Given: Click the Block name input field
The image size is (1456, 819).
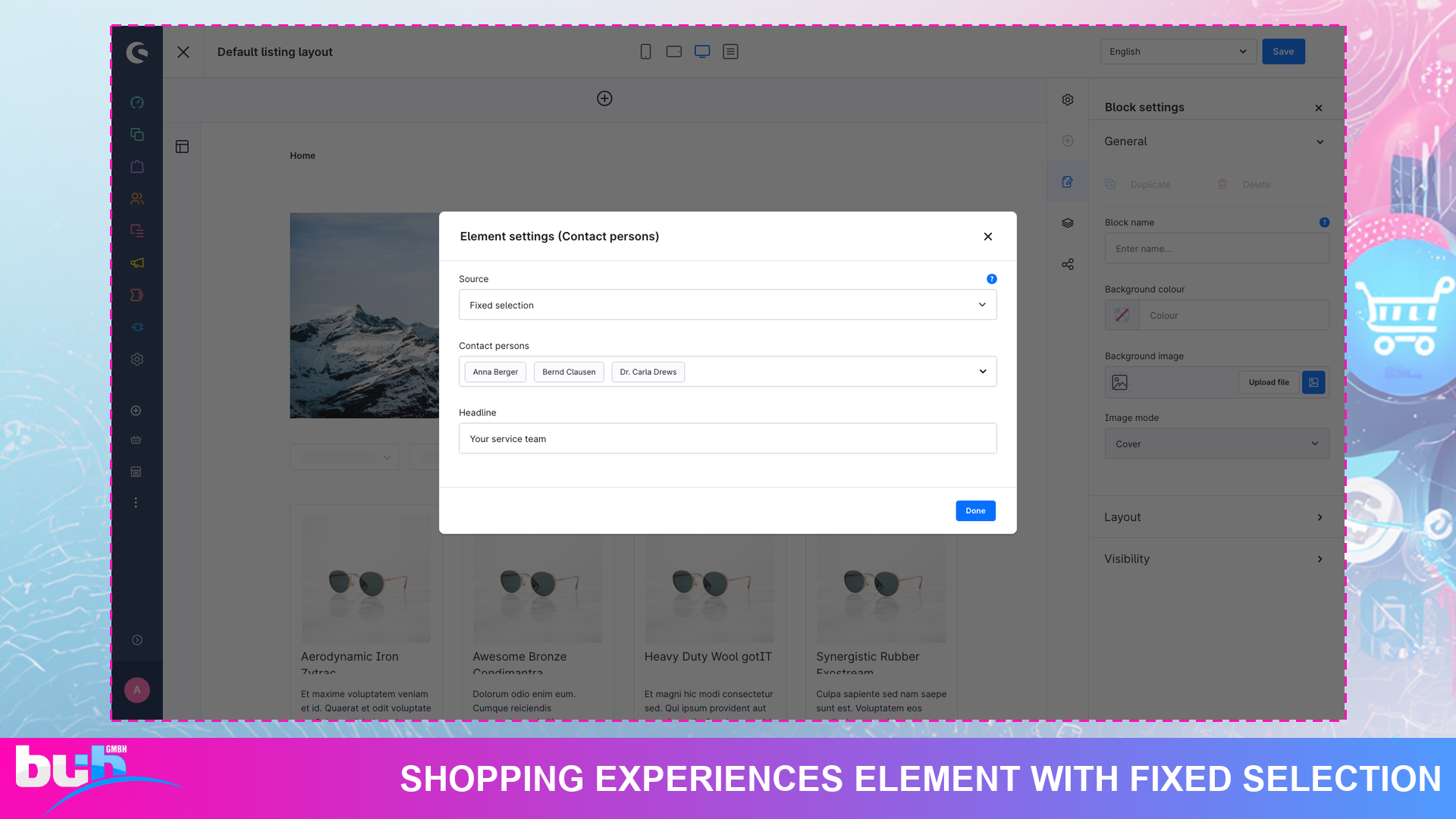Looking at the screenshot, I should point(1216,249).
